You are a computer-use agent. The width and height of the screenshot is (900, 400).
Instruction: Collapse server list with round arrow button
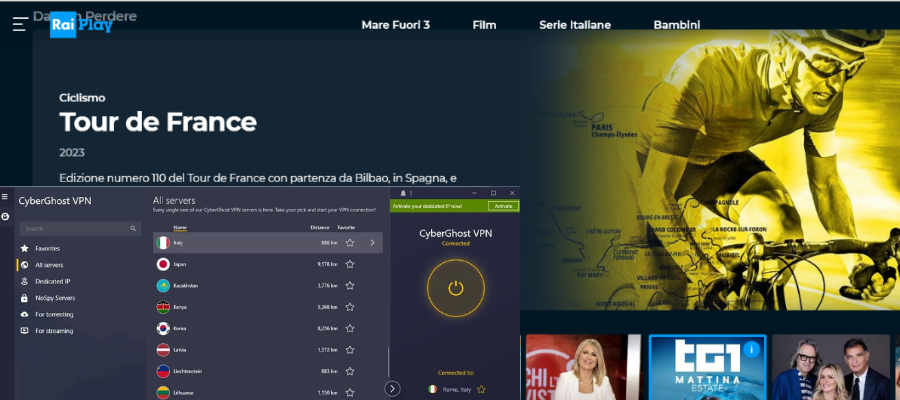coord(392,389)
